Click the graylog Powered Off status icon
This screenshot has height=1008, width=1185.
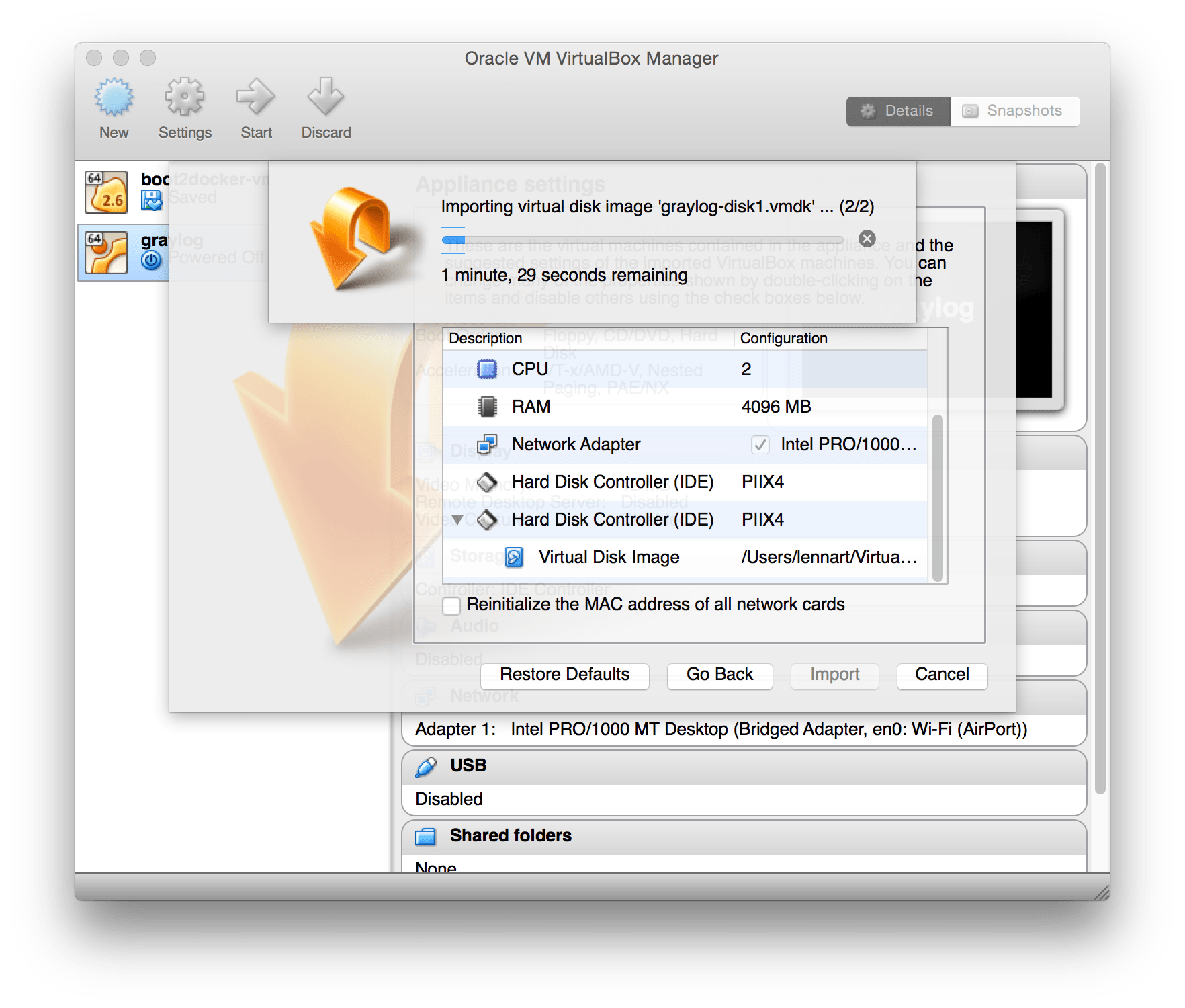coord(152,260)
